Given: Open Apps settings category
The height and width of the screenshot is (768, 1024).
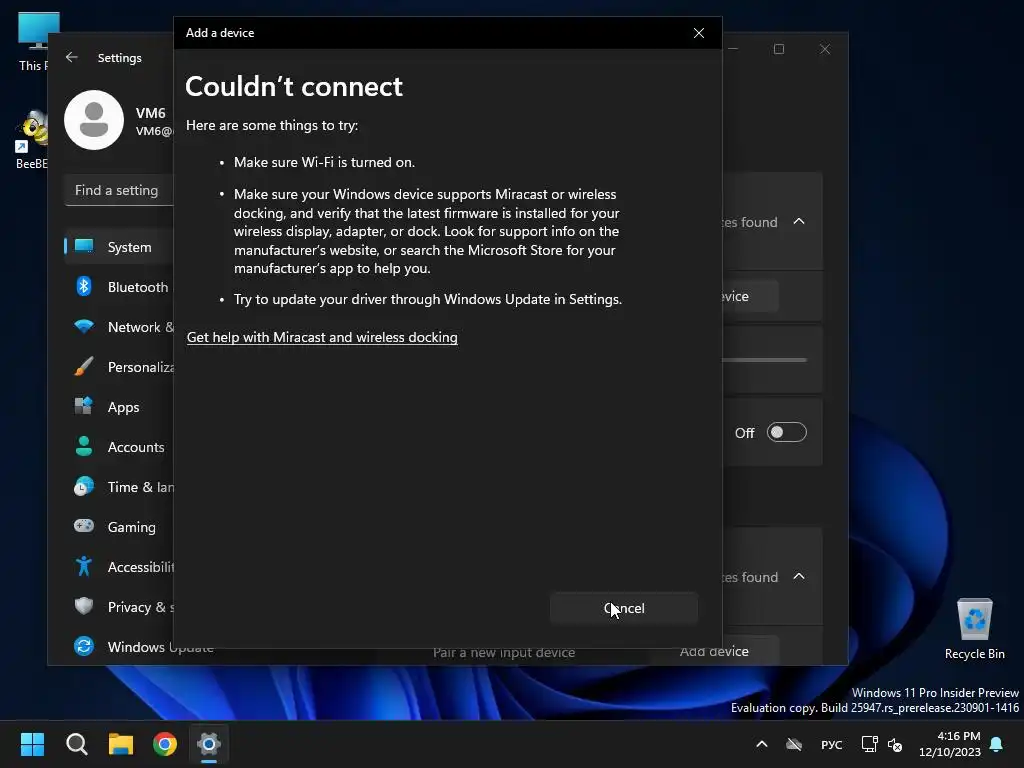Looking at the screenshot, I should [120, 406].
